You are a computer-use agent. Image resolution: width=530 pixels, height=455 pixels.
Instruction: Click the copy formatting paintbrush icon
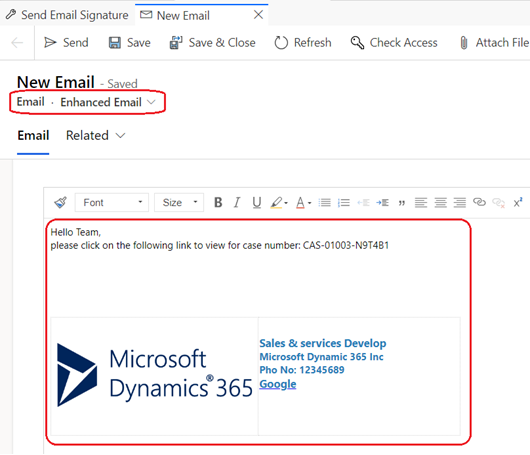(x=61, y=202)
